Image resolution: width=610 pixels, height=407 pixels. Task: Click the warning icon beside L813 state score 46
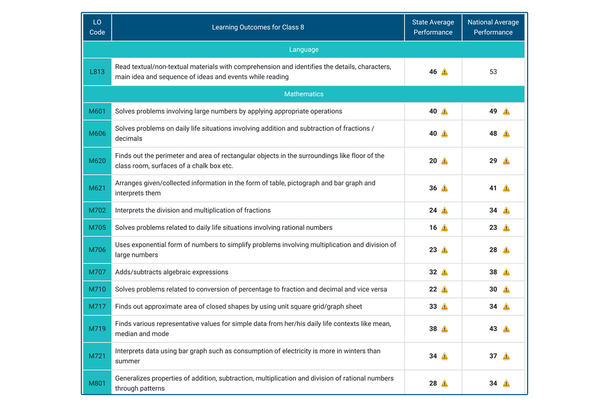(x=445, y=73)
